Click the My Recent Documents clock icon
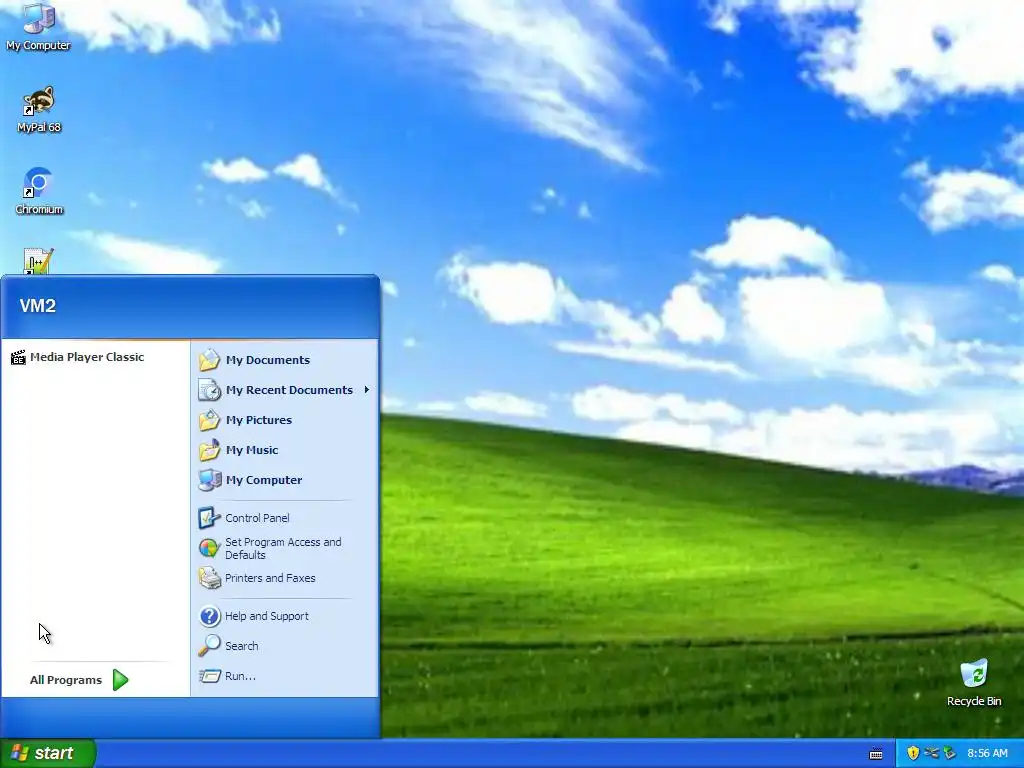1024x768 pixels. pos(209,390)
